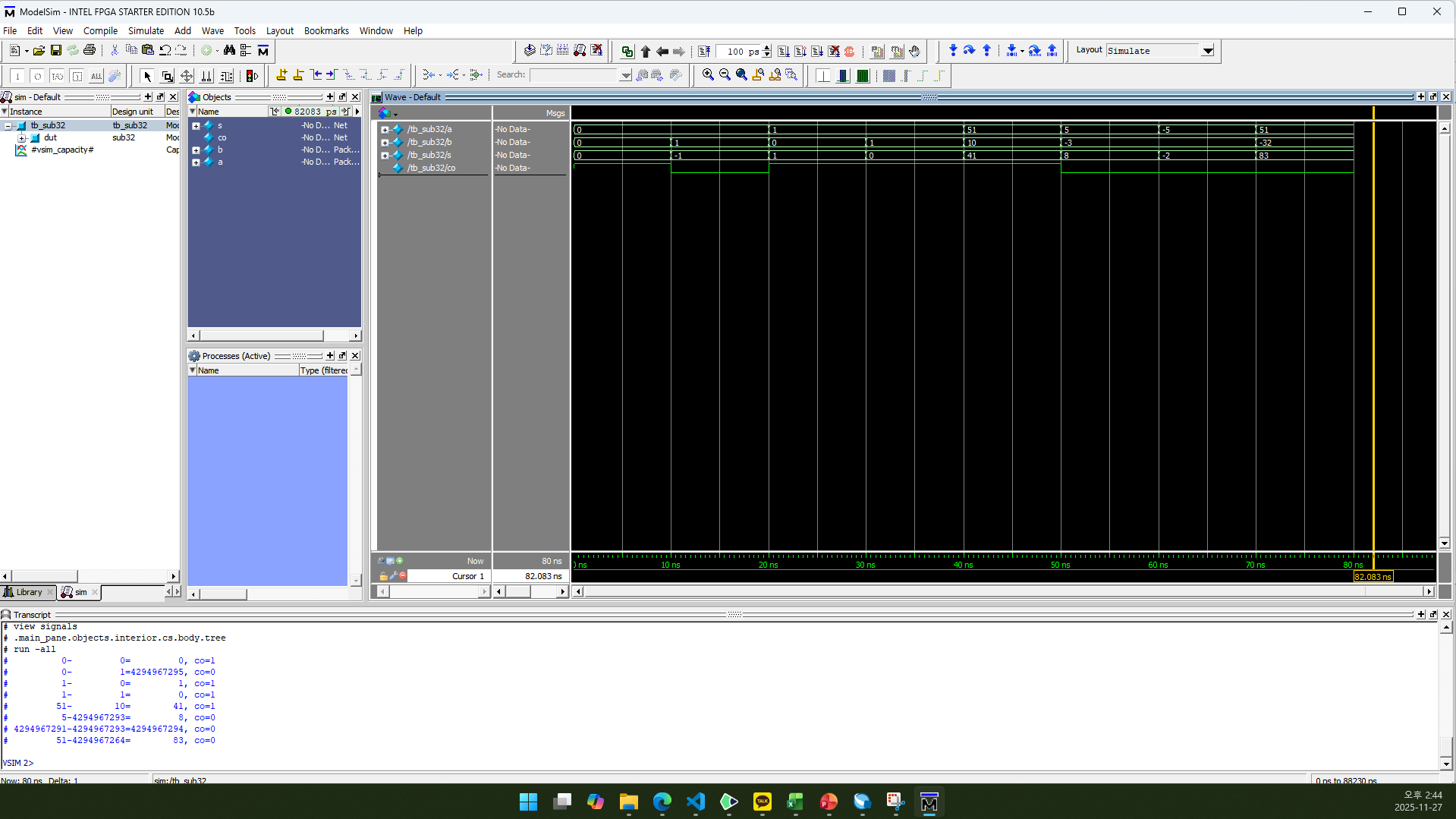Expand the /tb_sub32/a signal in the wave
The width and height of the screenshot is (1456, 819).
[x=385, y=129]
